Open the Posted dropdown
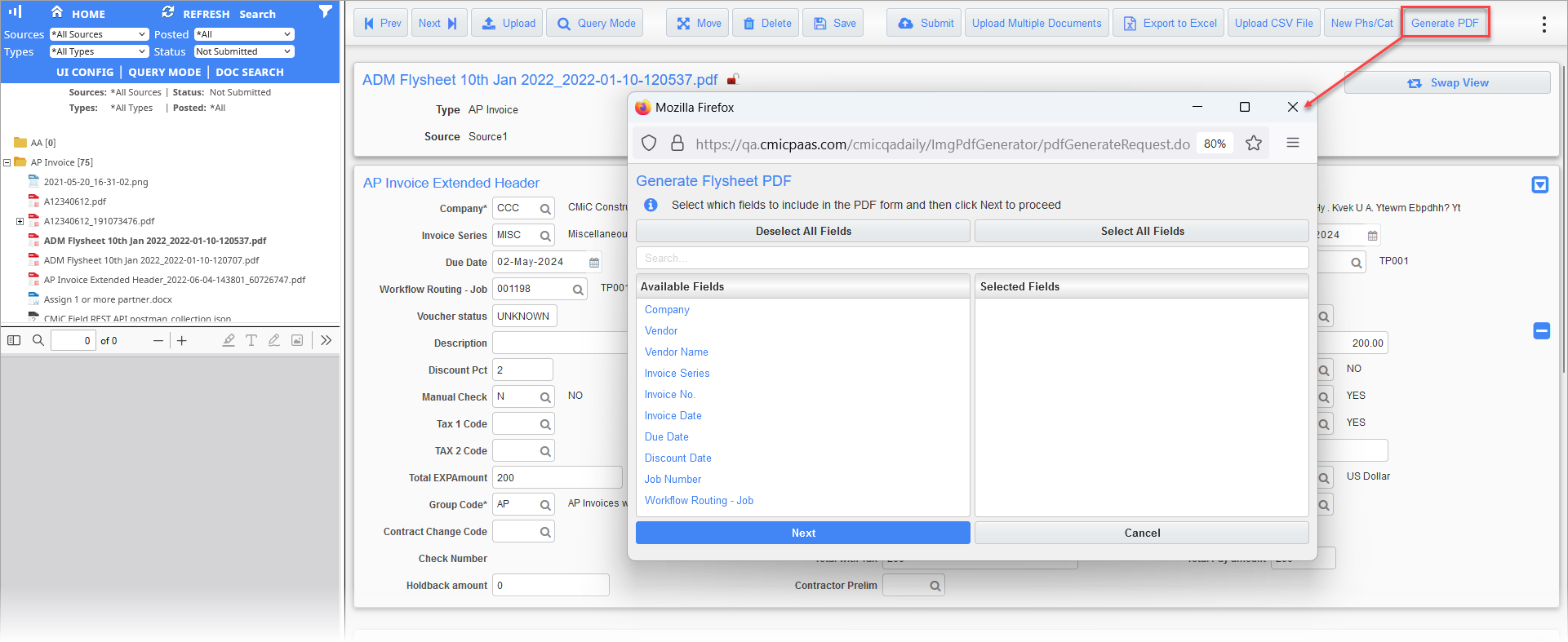Screen dimensions: 1568x642 (x=244, y=34)
